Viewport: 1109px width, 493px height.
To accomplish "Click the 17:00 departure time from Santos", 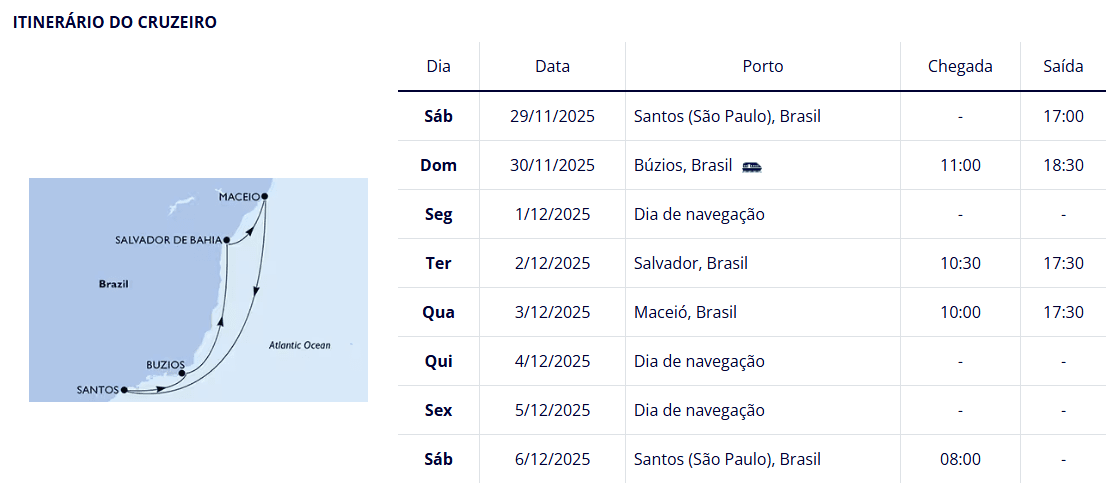I will [x=1063, y=116].
